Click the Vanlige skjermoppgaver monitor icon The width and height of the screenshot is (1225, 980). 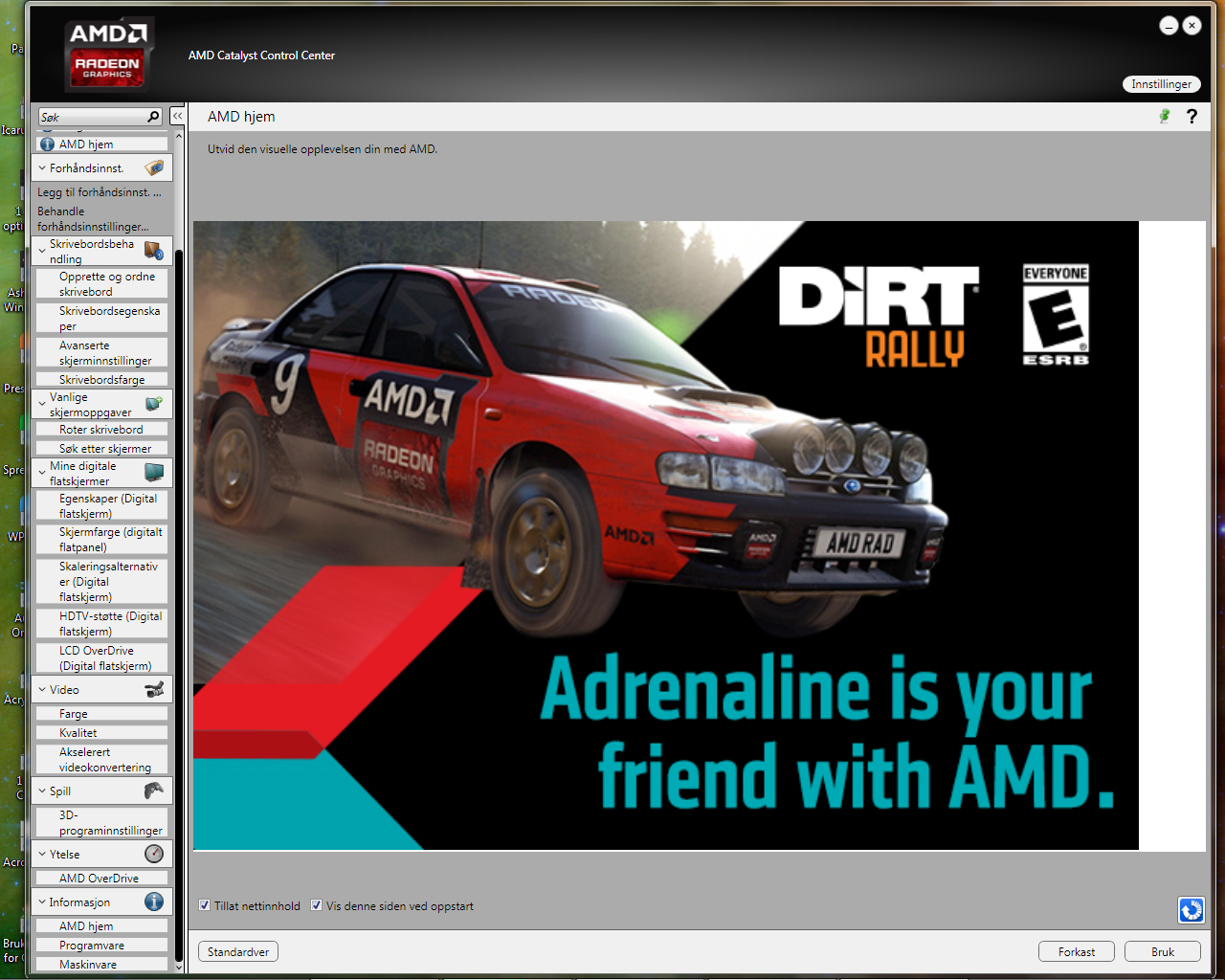(154, 404)
